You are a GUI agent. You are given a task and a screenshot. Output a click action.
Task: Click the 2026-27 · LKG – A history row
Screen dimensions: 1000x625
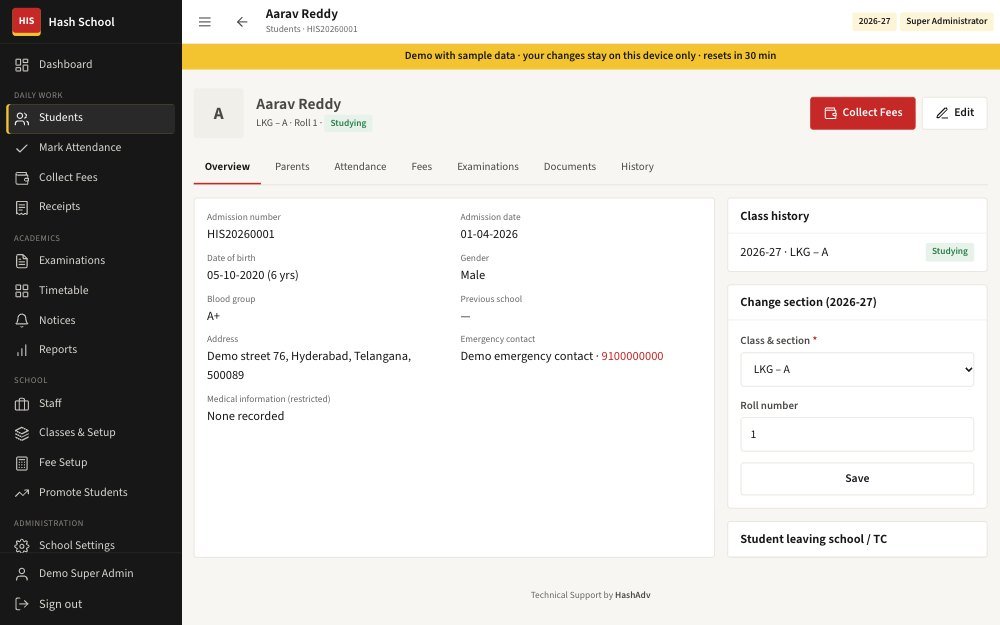[857, 252]
